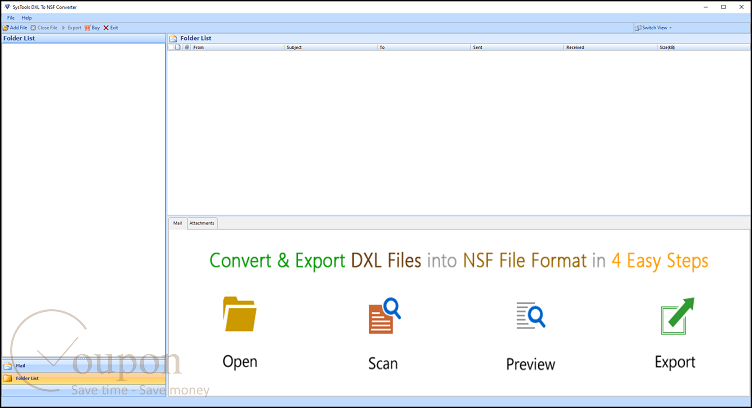Close the DXL to NSF Converter window
This screenshot has width=752, height=408.
tap(741, 7)
